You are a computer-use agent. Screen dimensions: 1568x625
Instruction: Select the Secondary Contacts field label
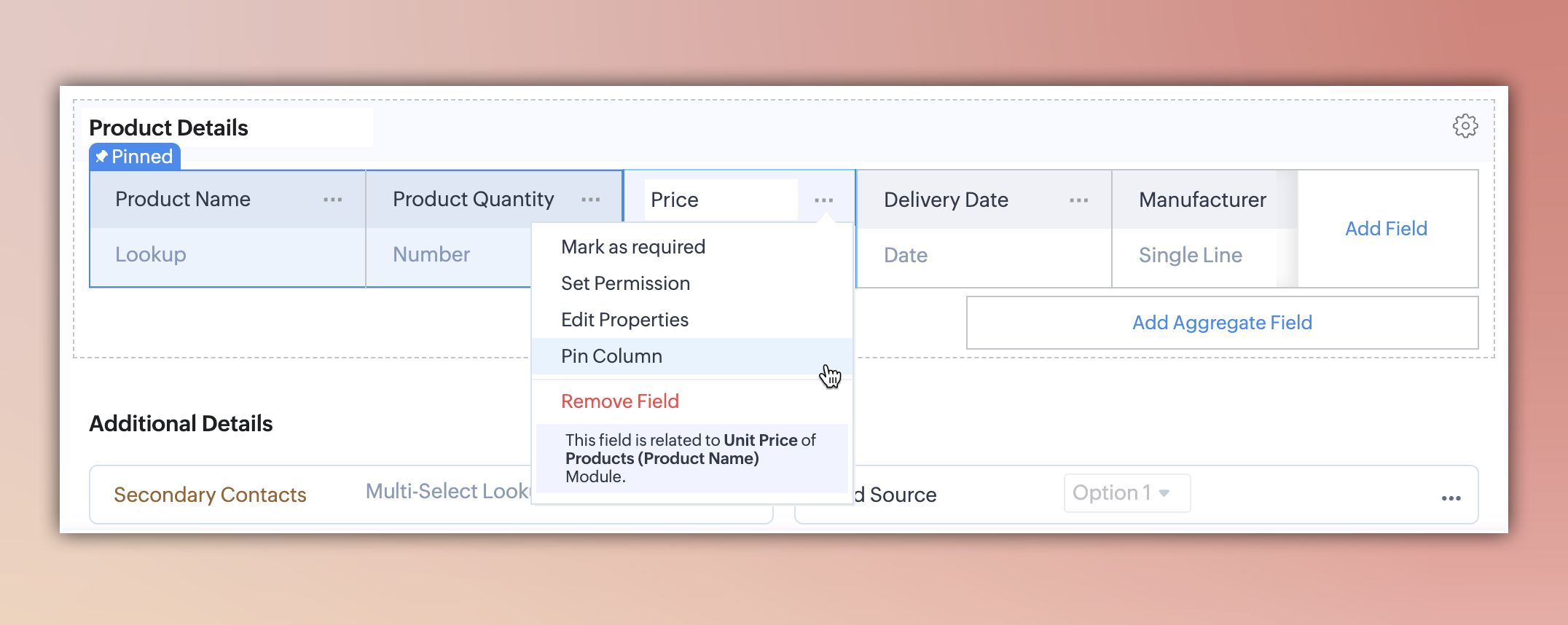coord(210,495)
